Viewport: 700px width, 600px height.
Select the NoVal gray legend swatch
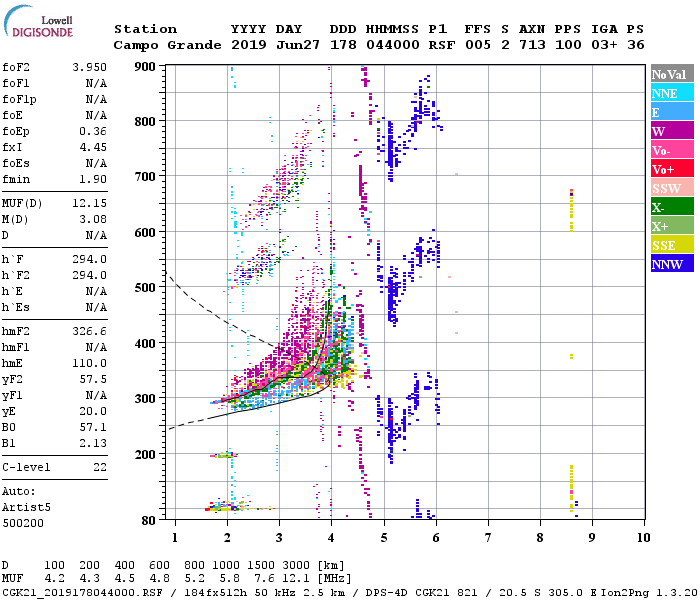click(672, 74)
